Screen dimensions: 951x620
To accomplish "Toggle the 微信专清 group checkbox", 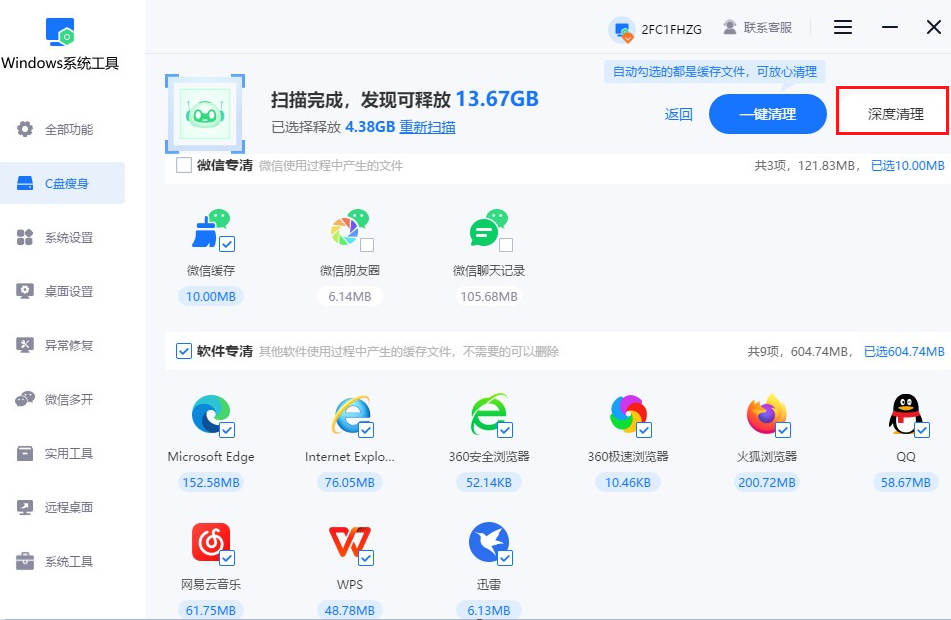I will click(184, 165).
